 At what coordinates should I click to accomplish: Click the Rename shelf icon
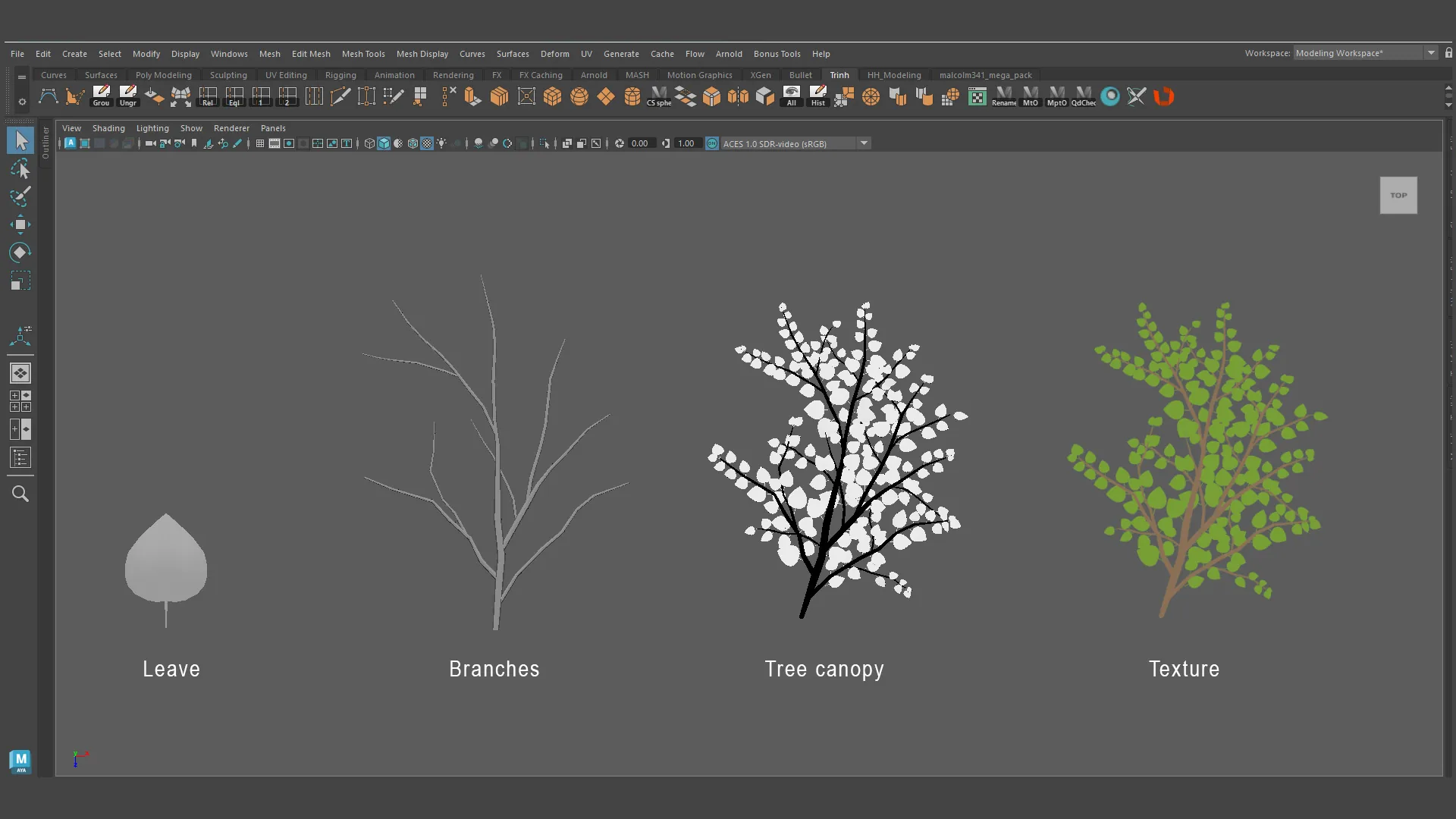[1004, 96]
